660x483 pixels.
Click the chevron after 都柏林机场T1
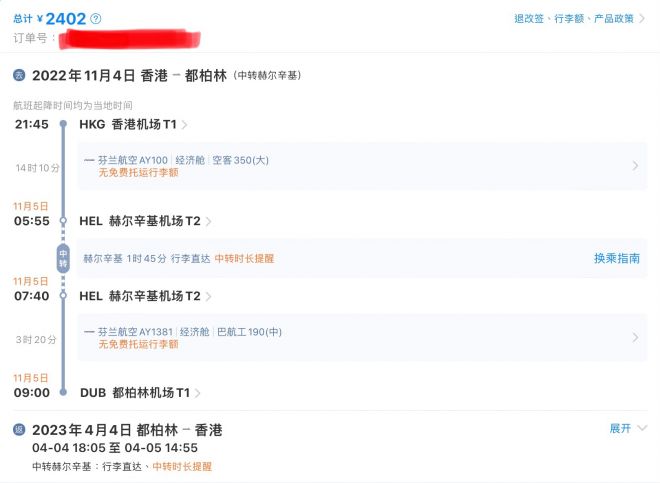197,393
